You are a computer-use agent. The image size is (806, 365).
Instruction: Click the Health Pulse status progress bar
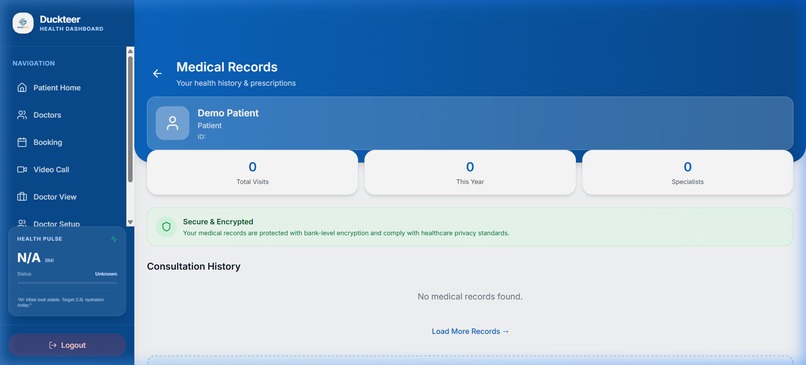pos(67,283)
